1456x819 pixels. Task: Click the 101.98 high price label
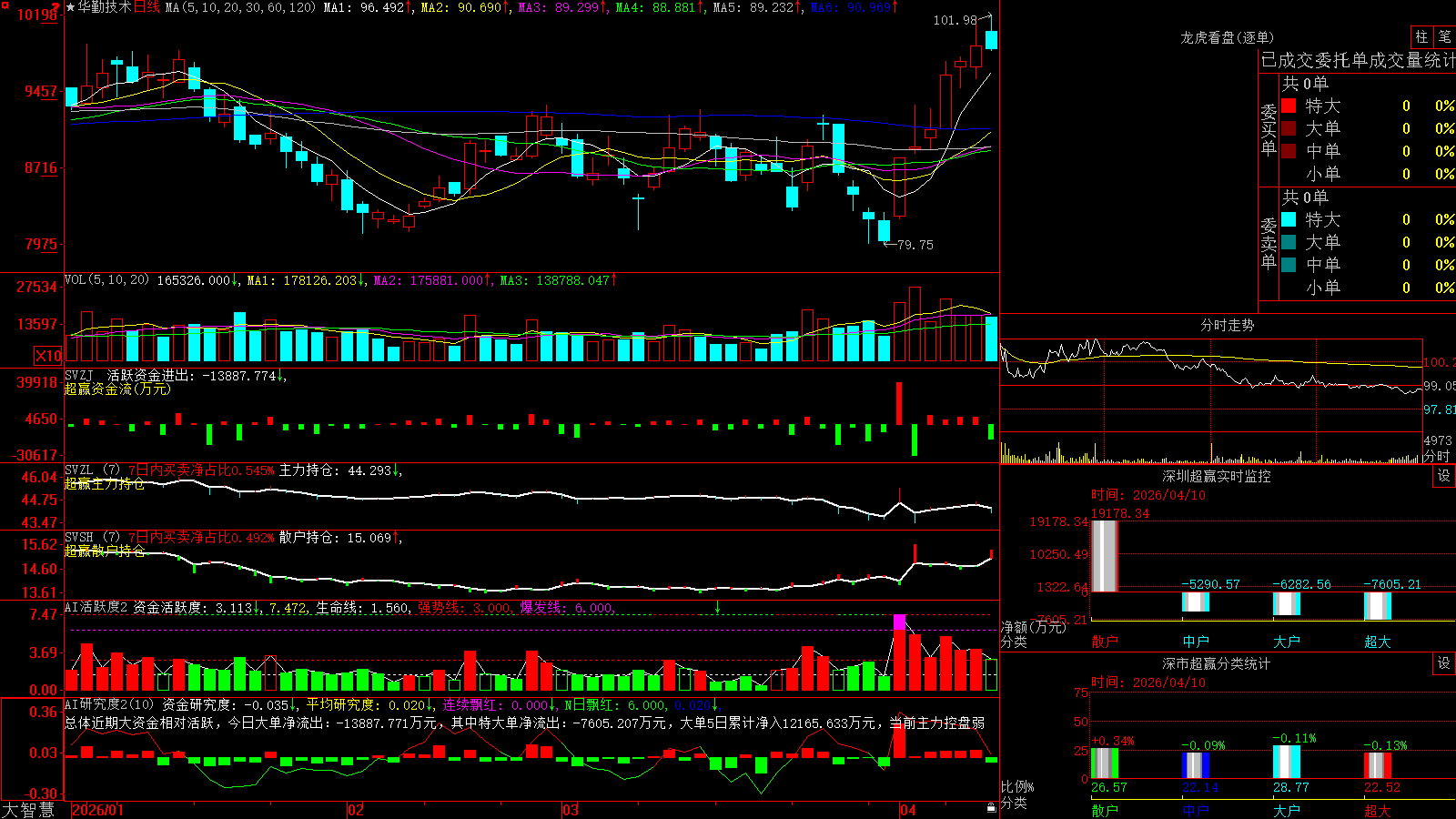955,20
